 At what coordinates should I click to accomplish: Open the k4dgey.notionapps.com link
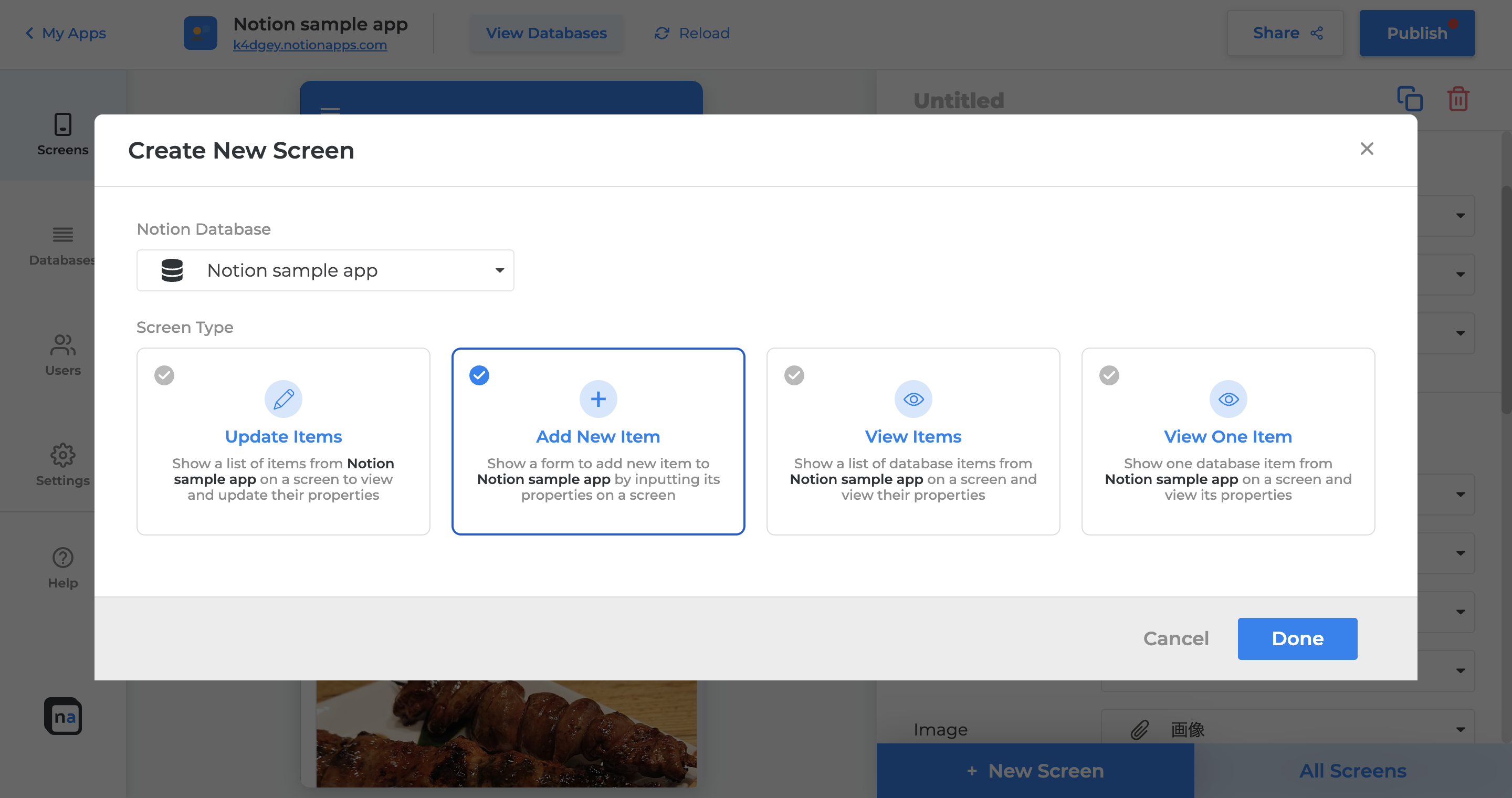310,45
